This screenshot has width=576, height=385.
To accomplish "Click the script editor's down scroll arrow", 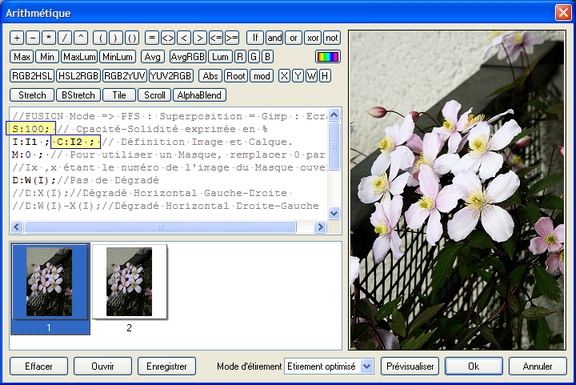I will tap(334, 213).
